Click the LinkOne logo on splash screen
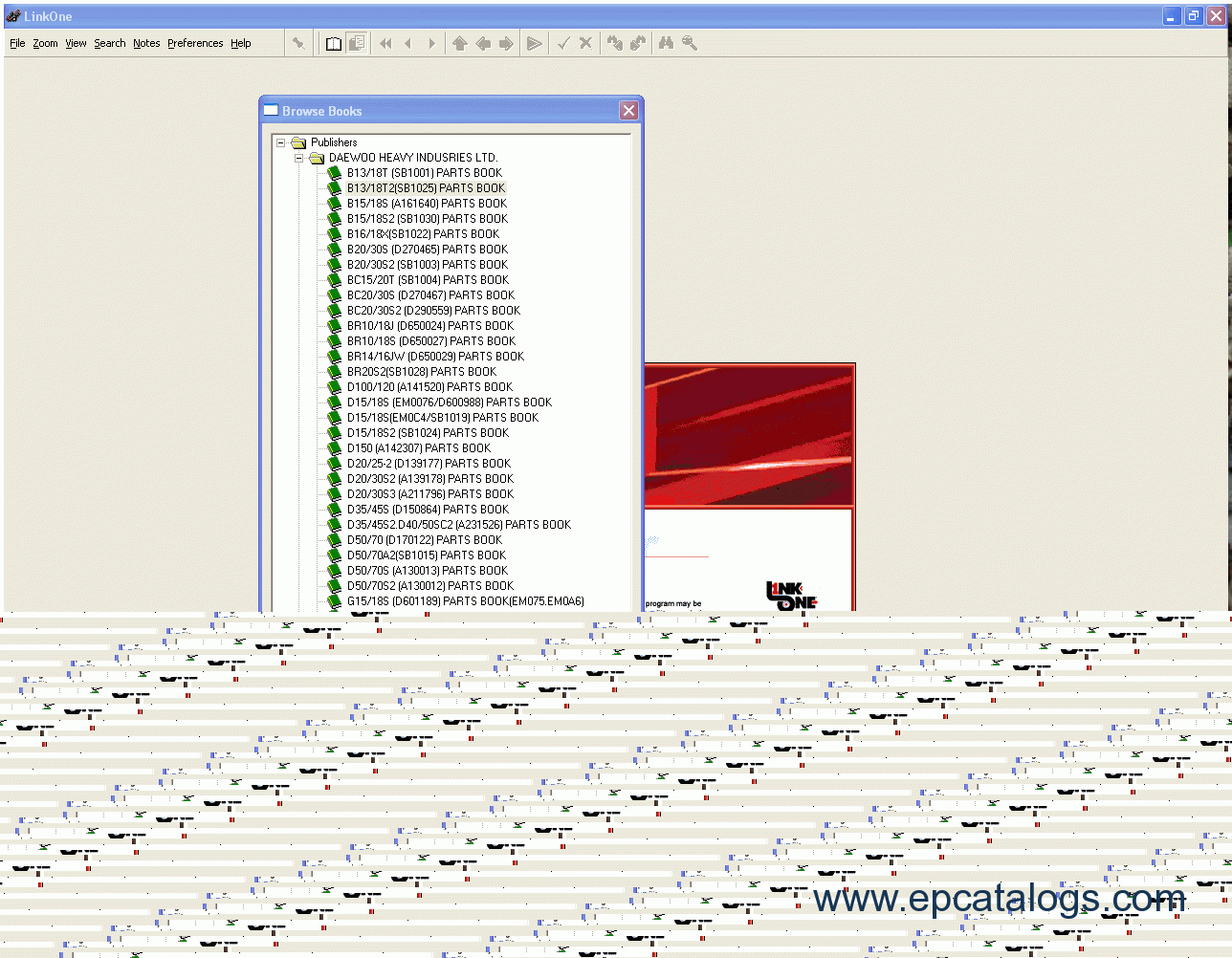 tap(791, 596)
